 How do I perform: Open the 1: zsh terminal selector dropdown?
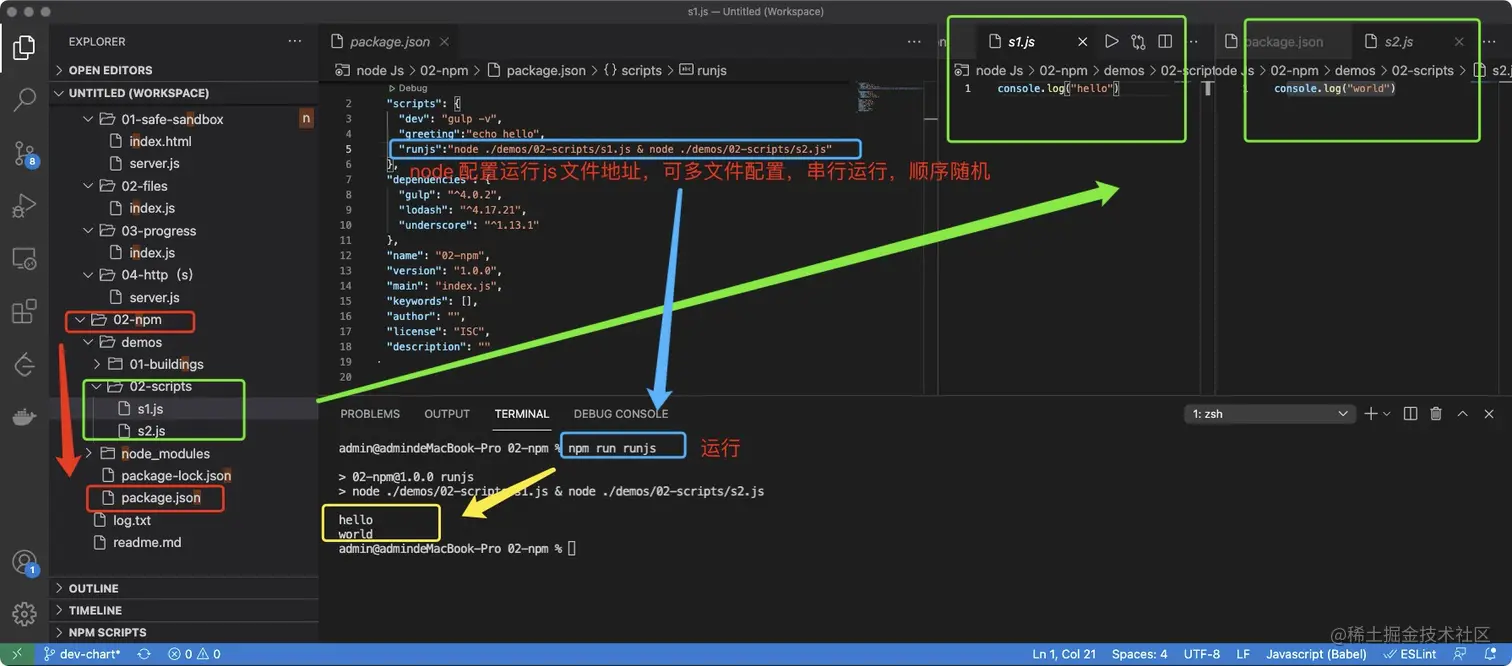pos(1270,413)
